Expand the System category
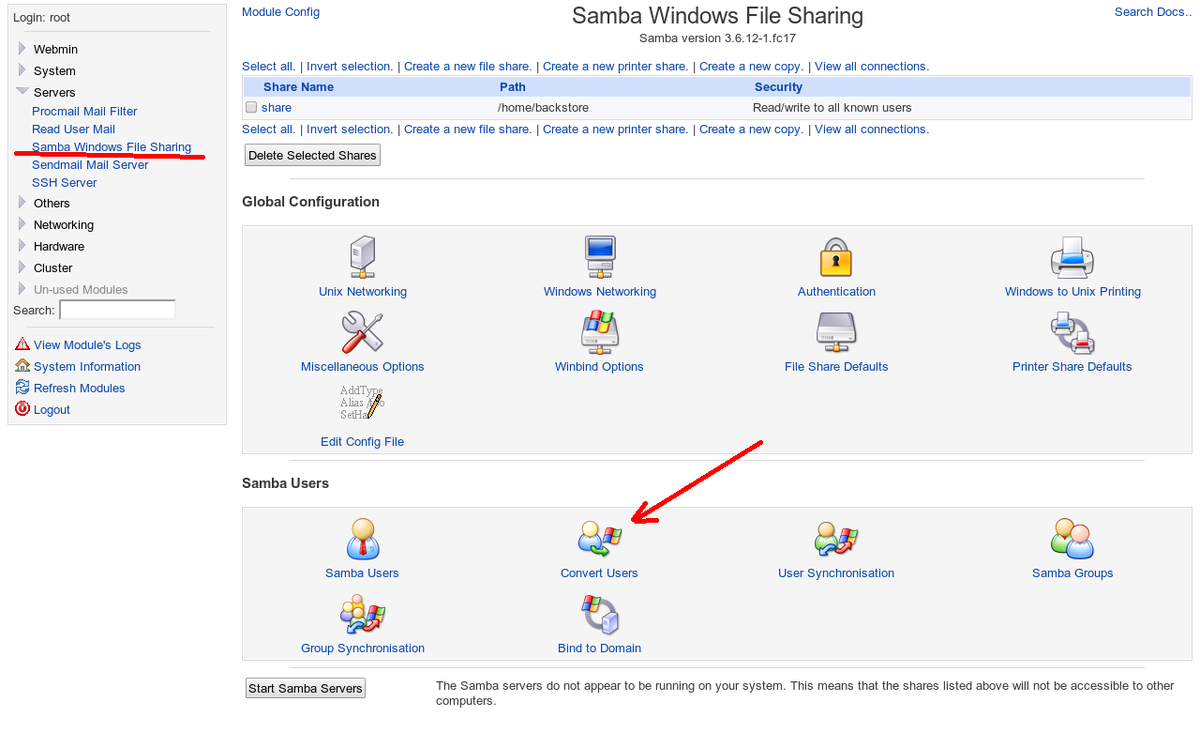The width and height of the screenshot is (1200, 748). [23, 70]
